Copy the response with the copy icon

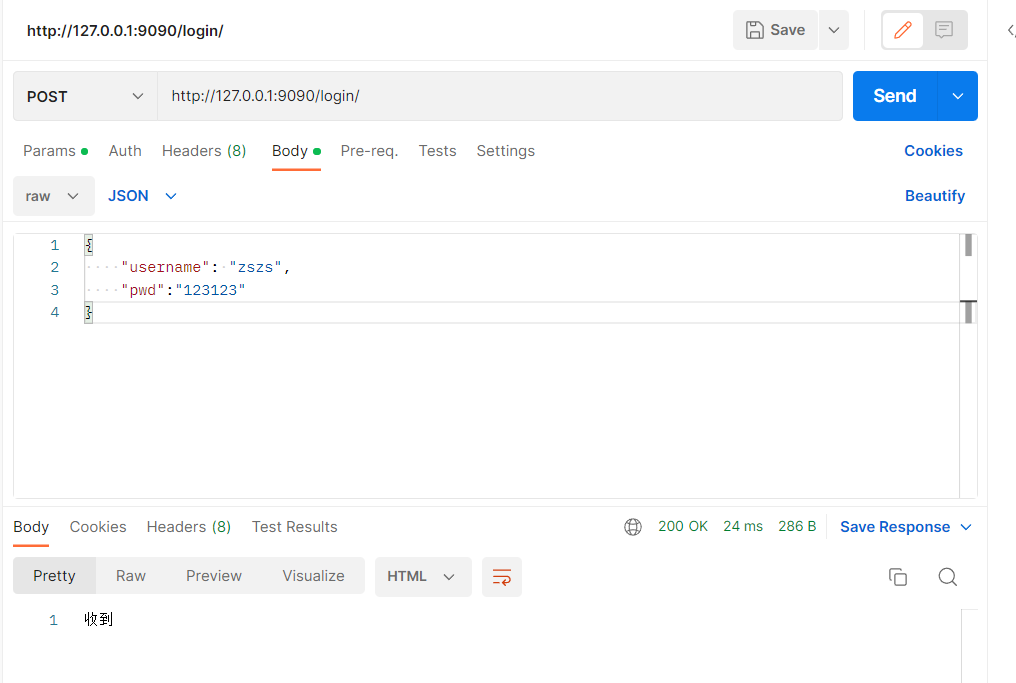tap(897, 577)
